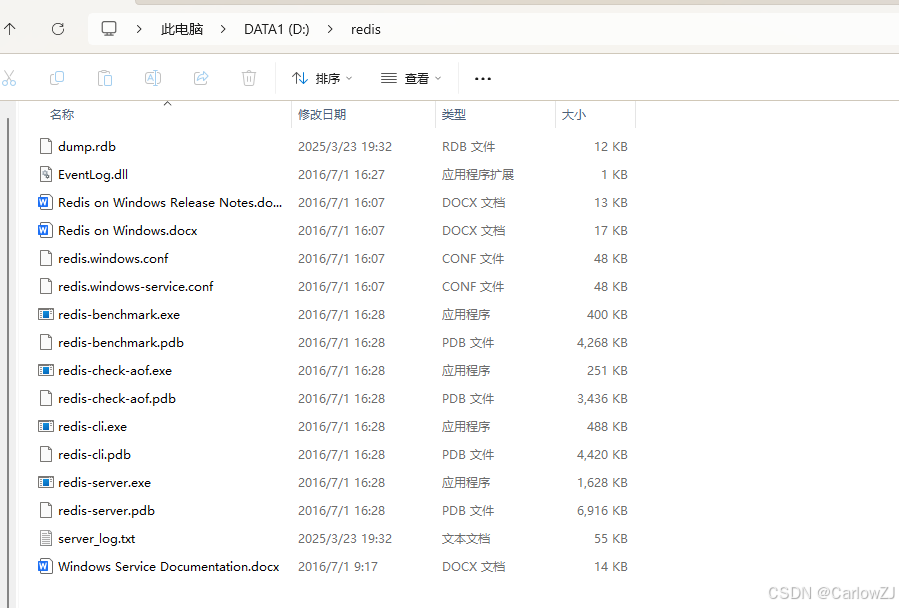Image resolution: width=899 pixels, height=608 pixels.
Task: Click the redis-server.pdb file icon
Action: 46,510
